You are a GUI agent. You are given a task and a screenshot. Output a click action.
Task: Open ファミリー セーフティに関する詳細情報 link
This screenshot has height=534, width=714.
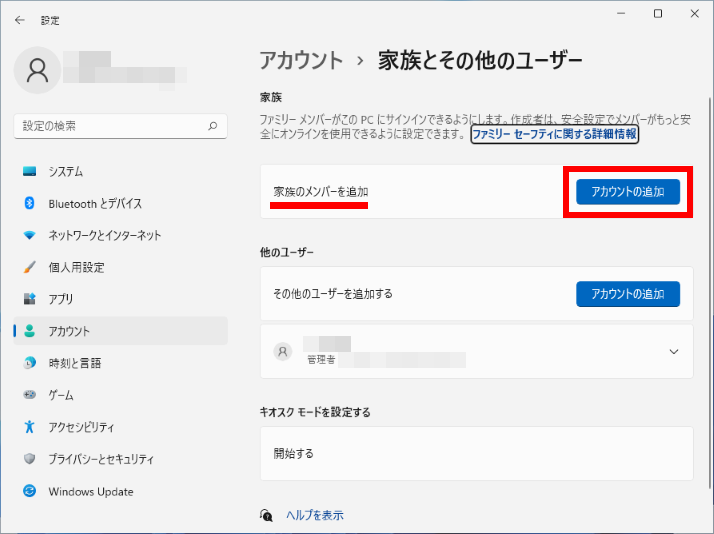pos(555,134)
